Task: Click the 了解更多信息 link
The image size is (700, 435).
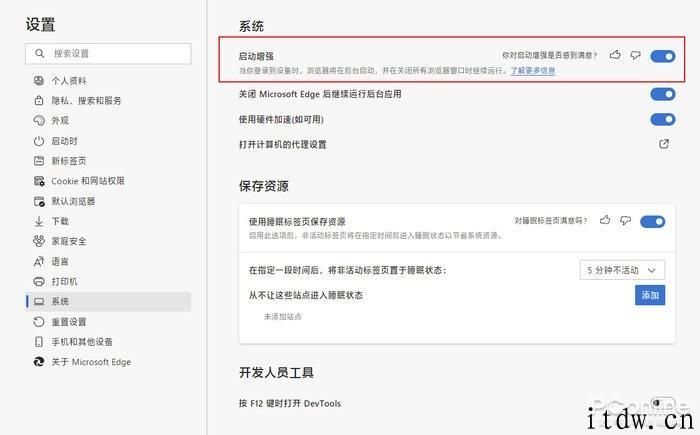Action: [x=533, y=71]
